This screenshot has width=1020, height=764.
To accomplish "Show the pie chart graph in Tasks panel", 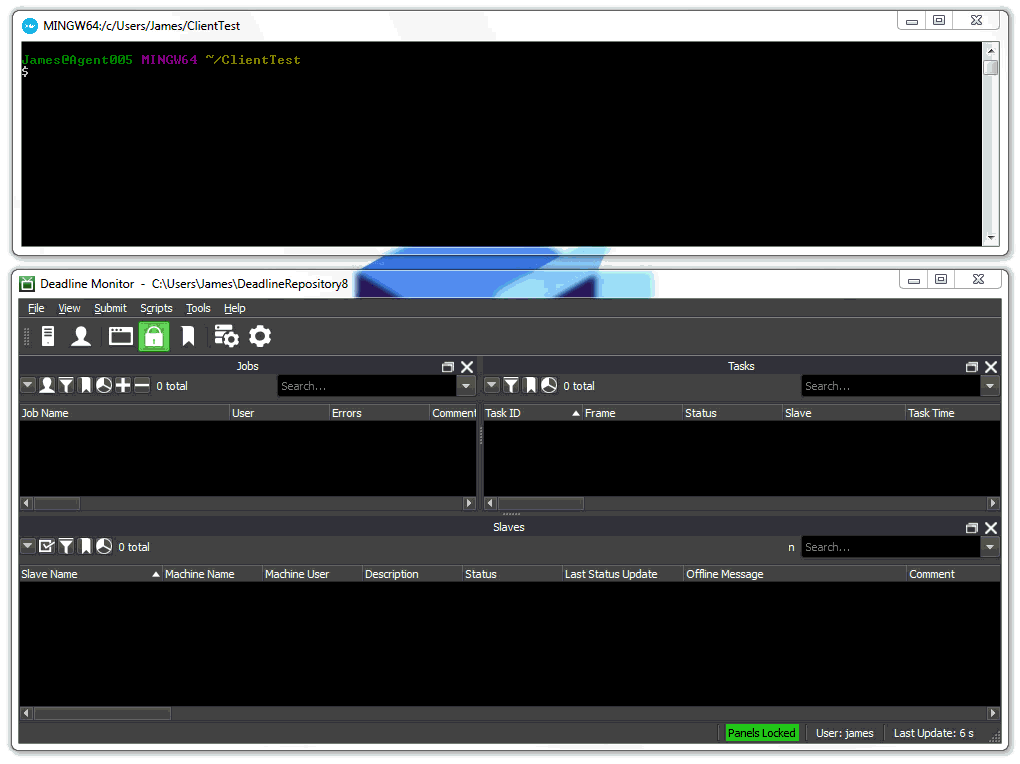I will (549, 386).
